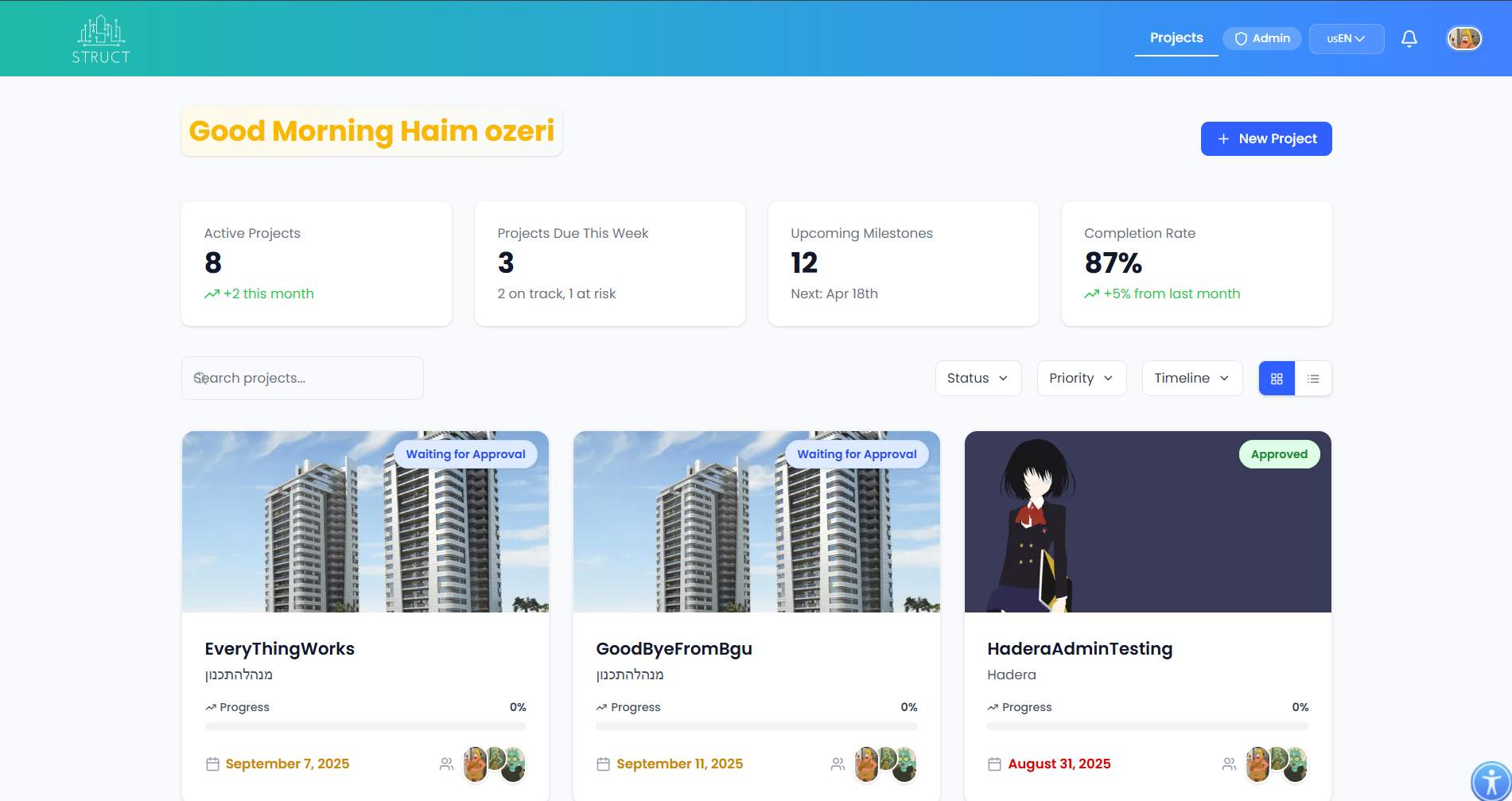Toggle list display mode on
1512x801 pixels.
pyautogui.click(x=1313, y=378)
